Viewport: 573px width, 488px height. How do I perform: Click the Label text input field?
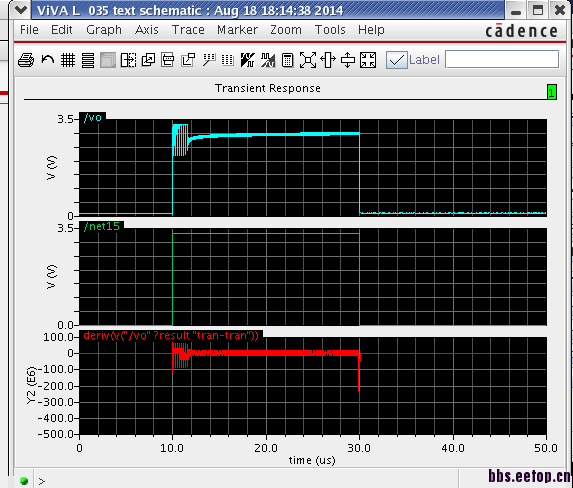pyautogui.click(x=502, y=60)
